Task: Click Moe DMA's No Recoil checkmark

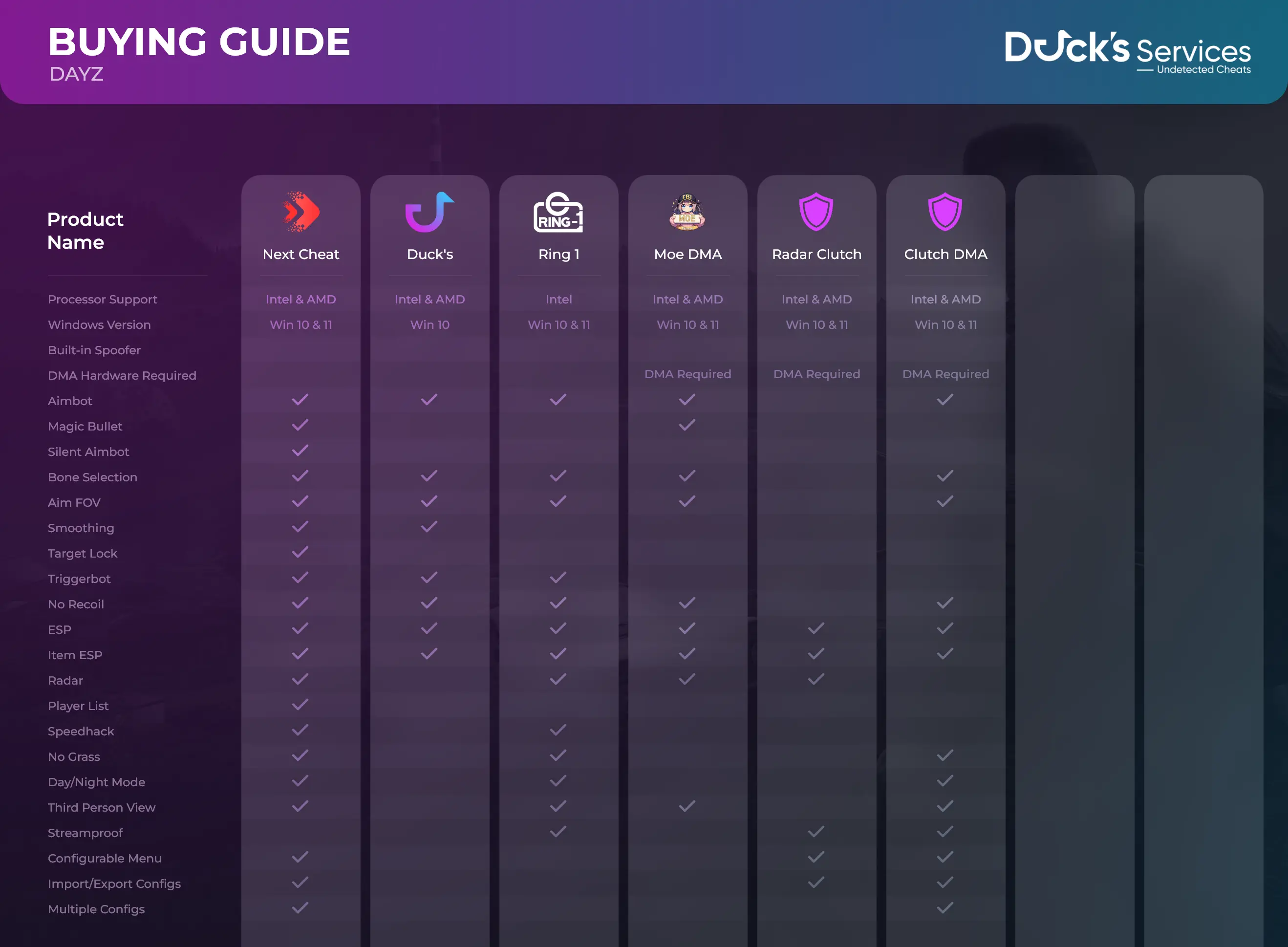Action: [687, 603]
